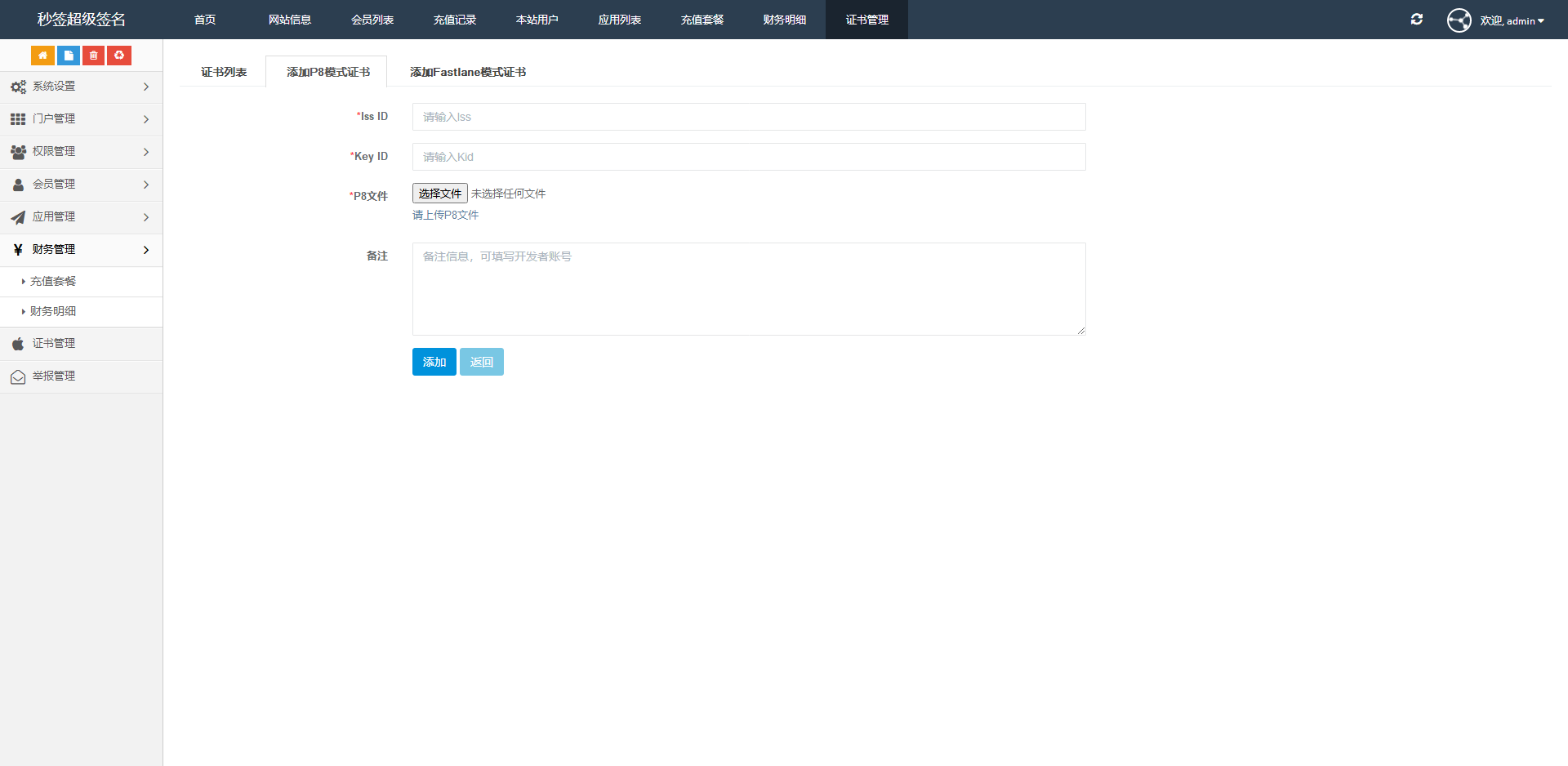
Task: Focus the Iss ID input field
Action: [x=749, y=117]
